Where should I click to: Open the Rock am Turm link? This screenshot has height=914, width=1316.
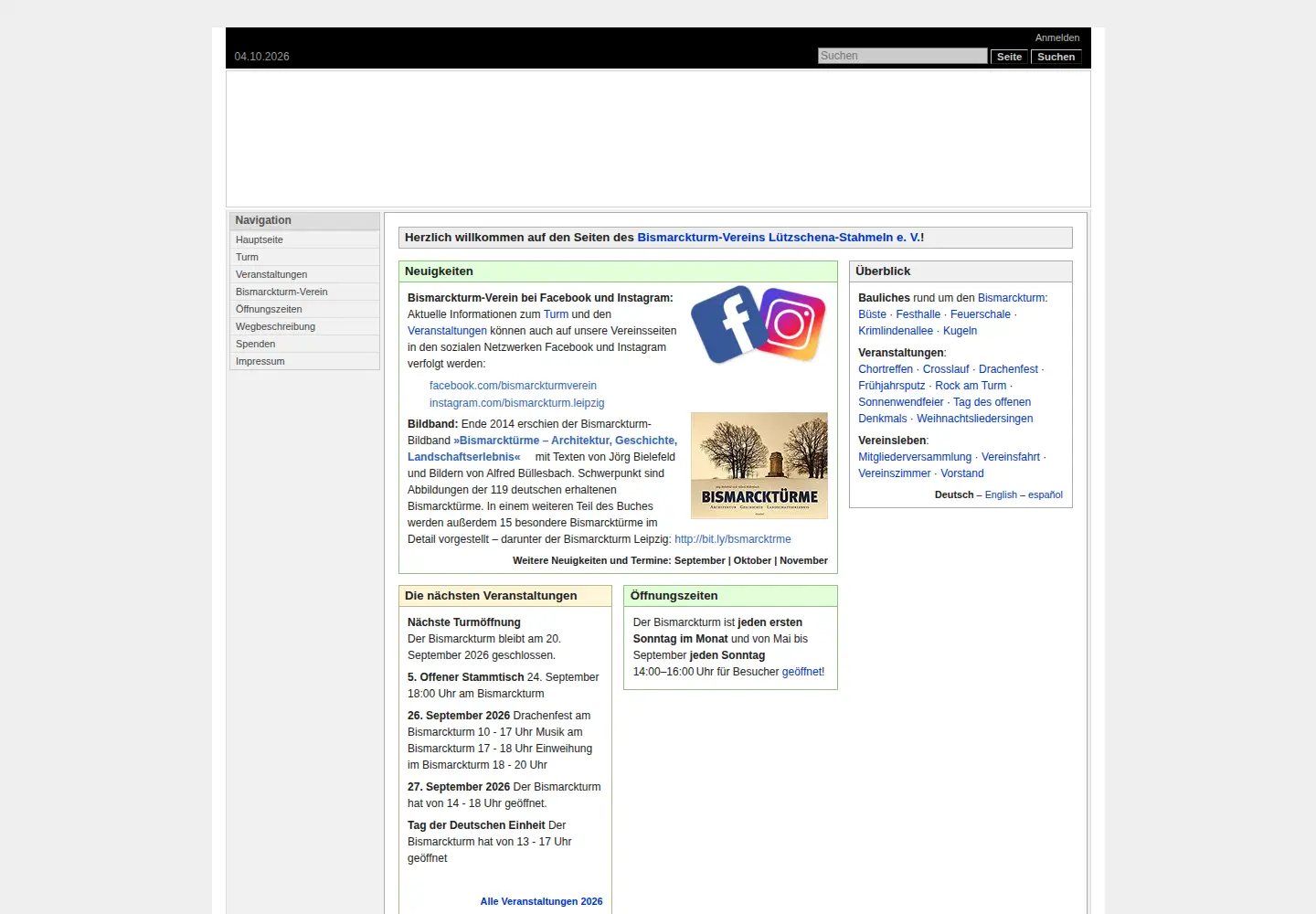(x=971, y=386)
